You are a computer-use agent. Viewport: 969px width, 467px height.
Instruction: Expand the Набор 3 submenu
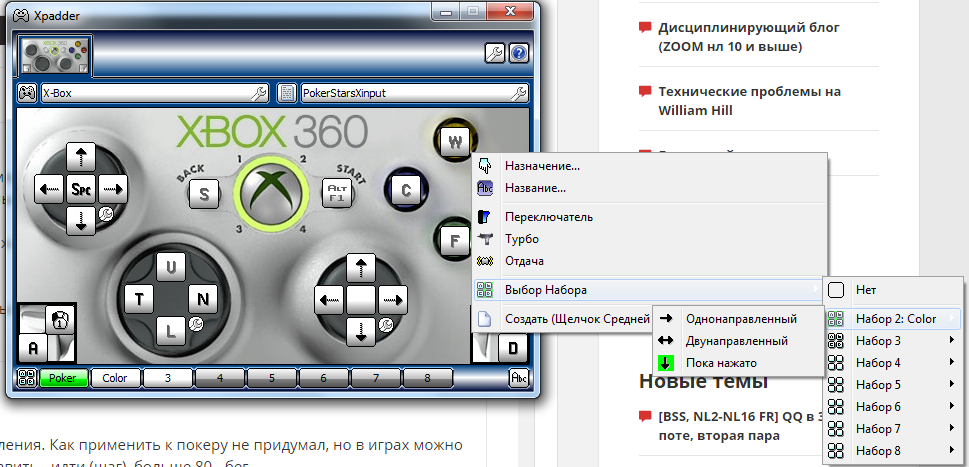894,340
